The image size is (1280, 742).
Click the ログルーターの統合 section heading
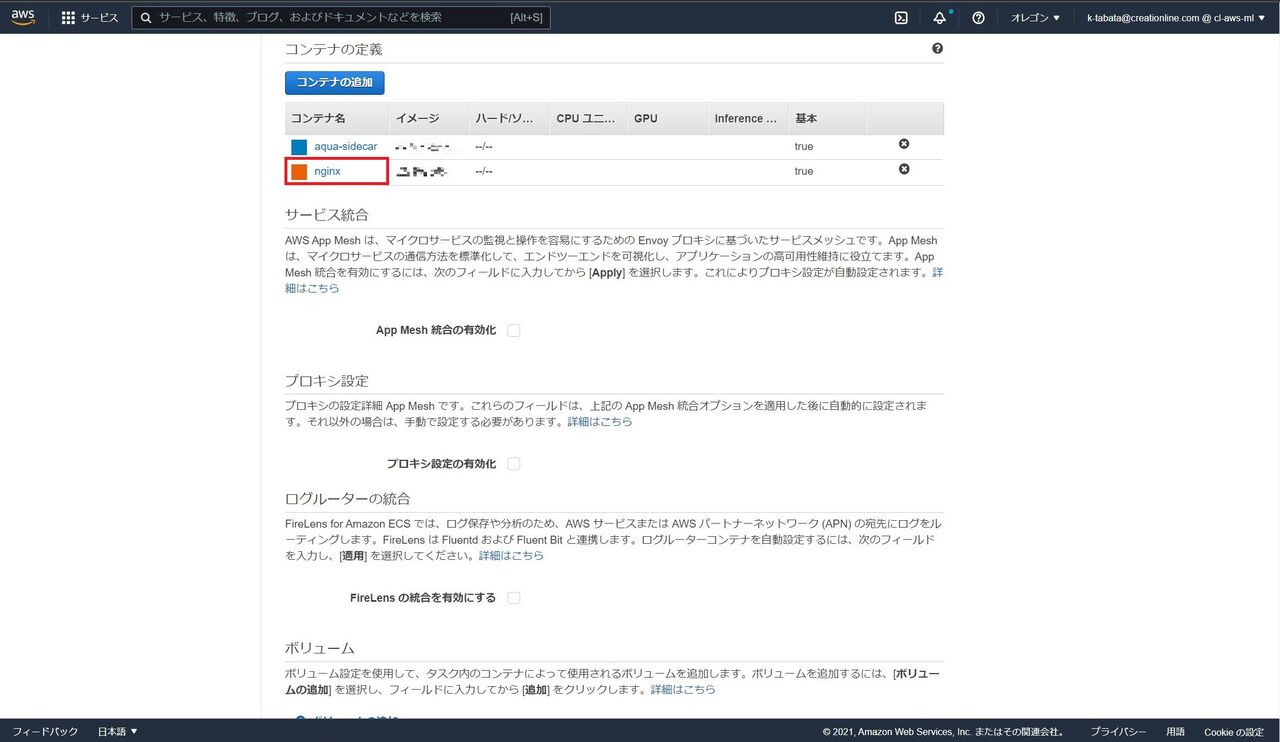pyautogui.click(x=348, y=498)
